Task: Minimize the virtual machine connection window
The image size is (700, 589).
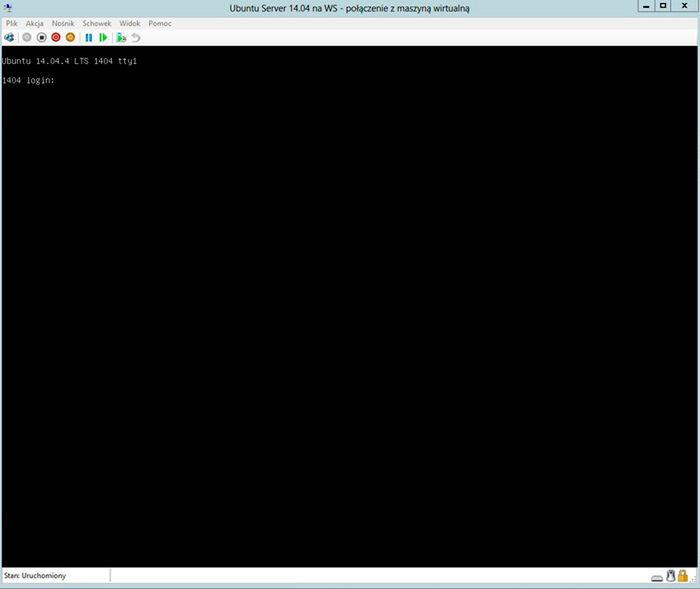Action: (646, 6)
